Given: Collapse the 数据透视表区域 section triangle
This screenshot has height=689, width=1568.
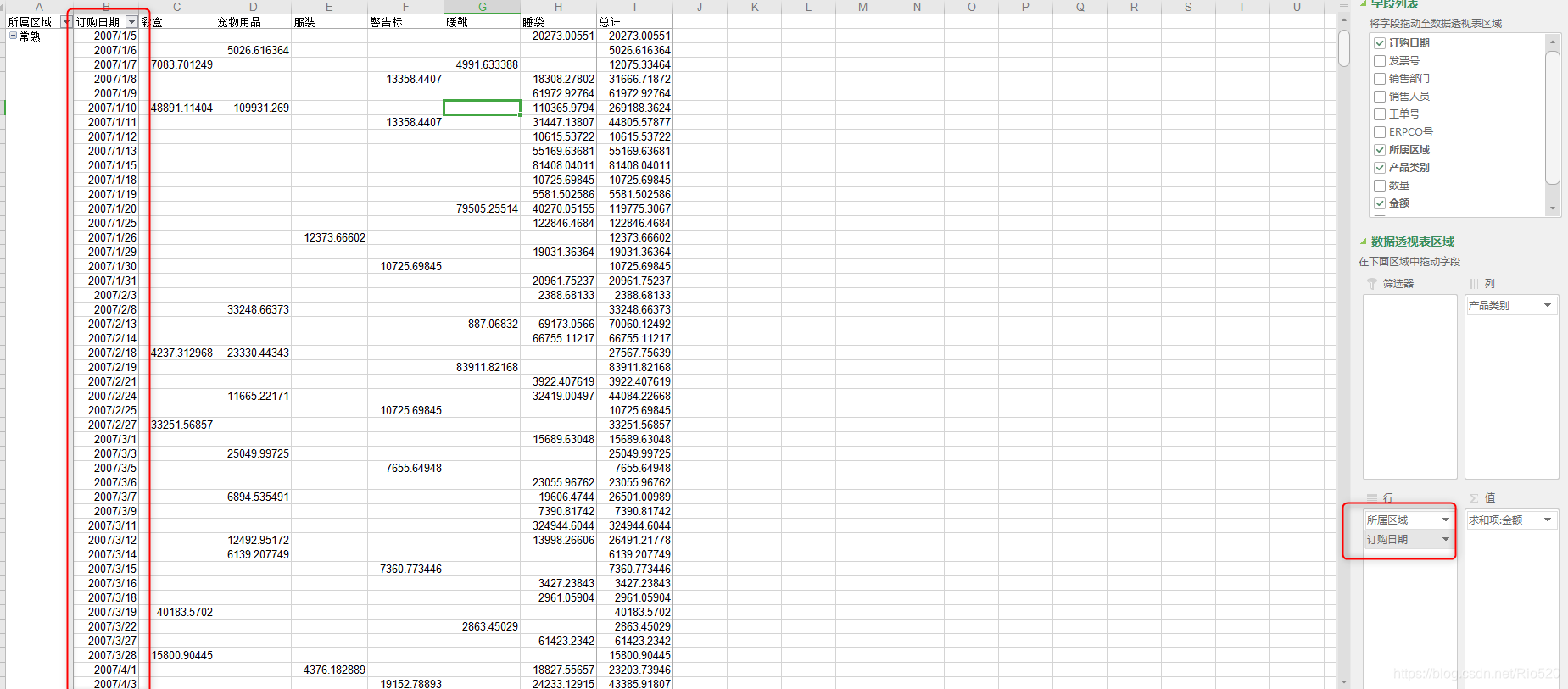Looking at the screenshot, I should point(1364,242).
